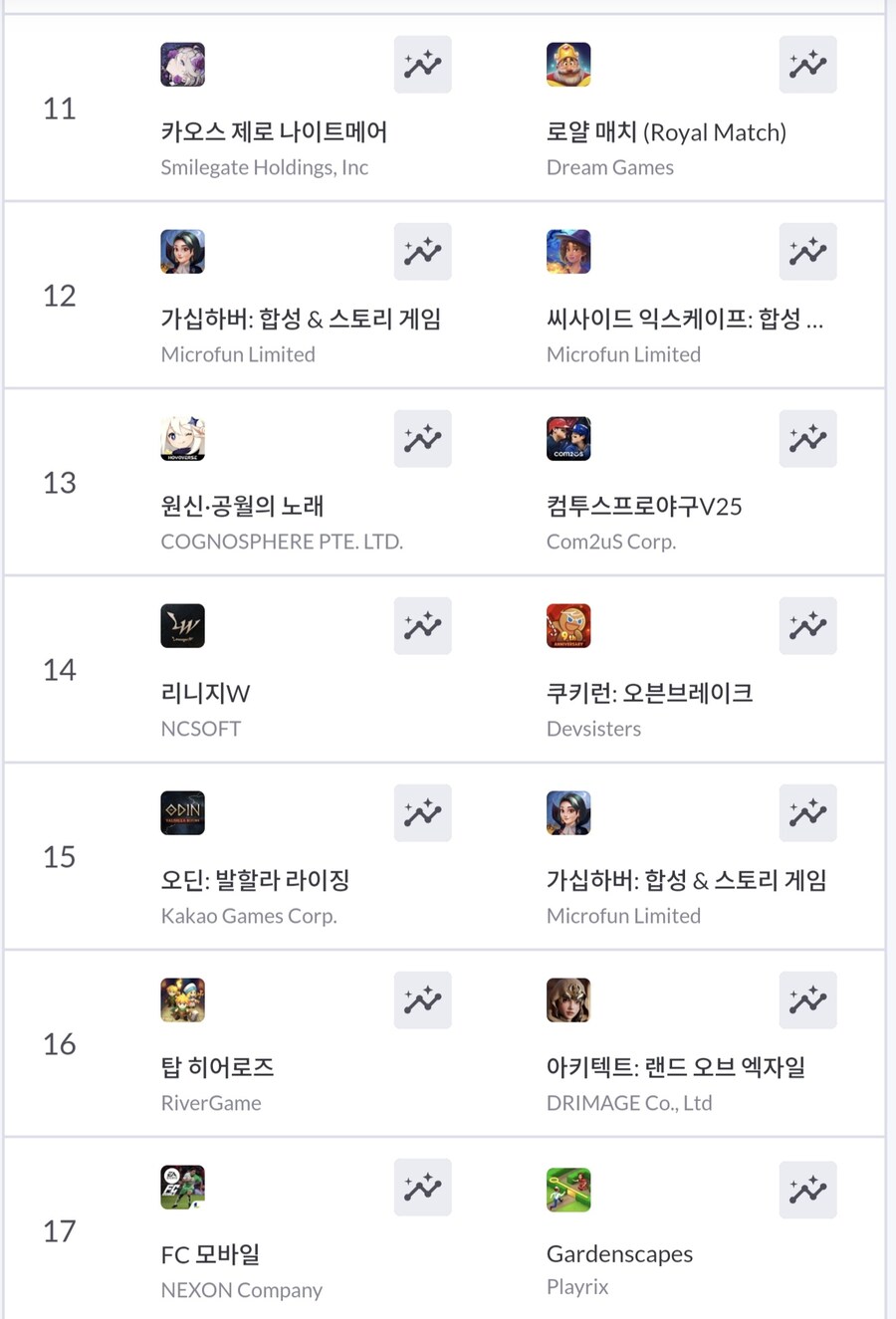896x1319 pixels.
Task: Select the 컴투스프로야구V25 app icon
Action: [568, 438]
